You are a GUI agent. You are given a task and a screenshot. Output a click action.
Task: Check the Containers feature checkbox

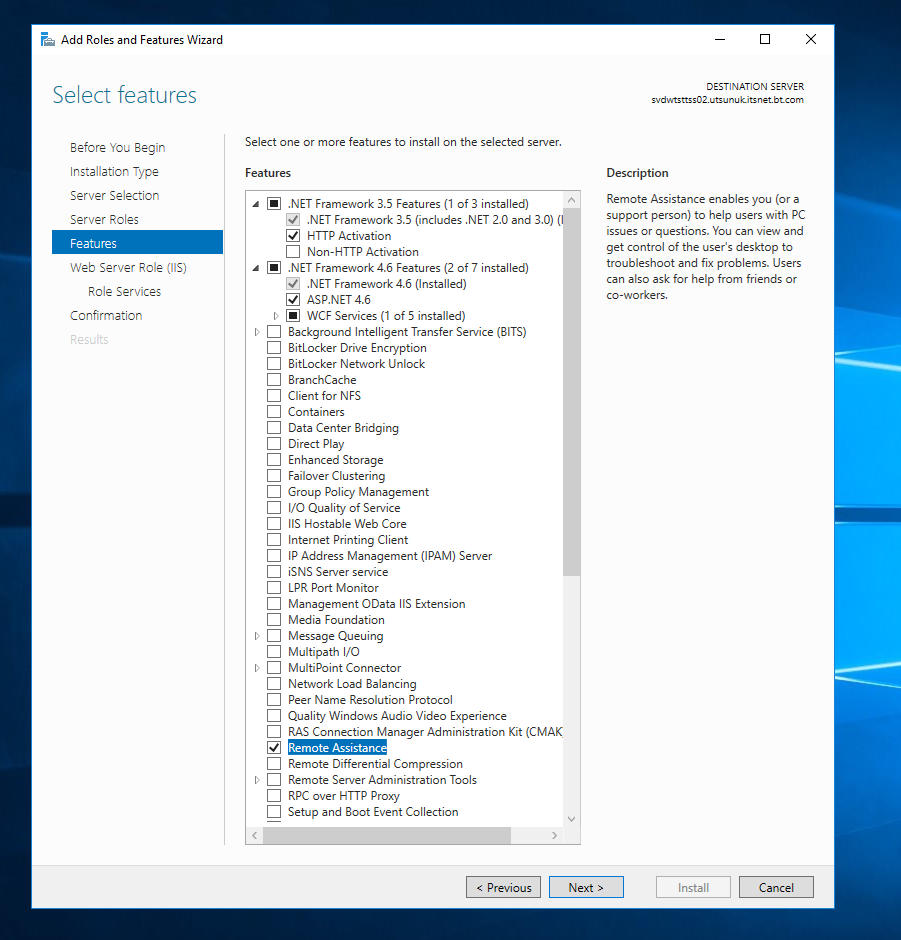(x=274, y=412)
